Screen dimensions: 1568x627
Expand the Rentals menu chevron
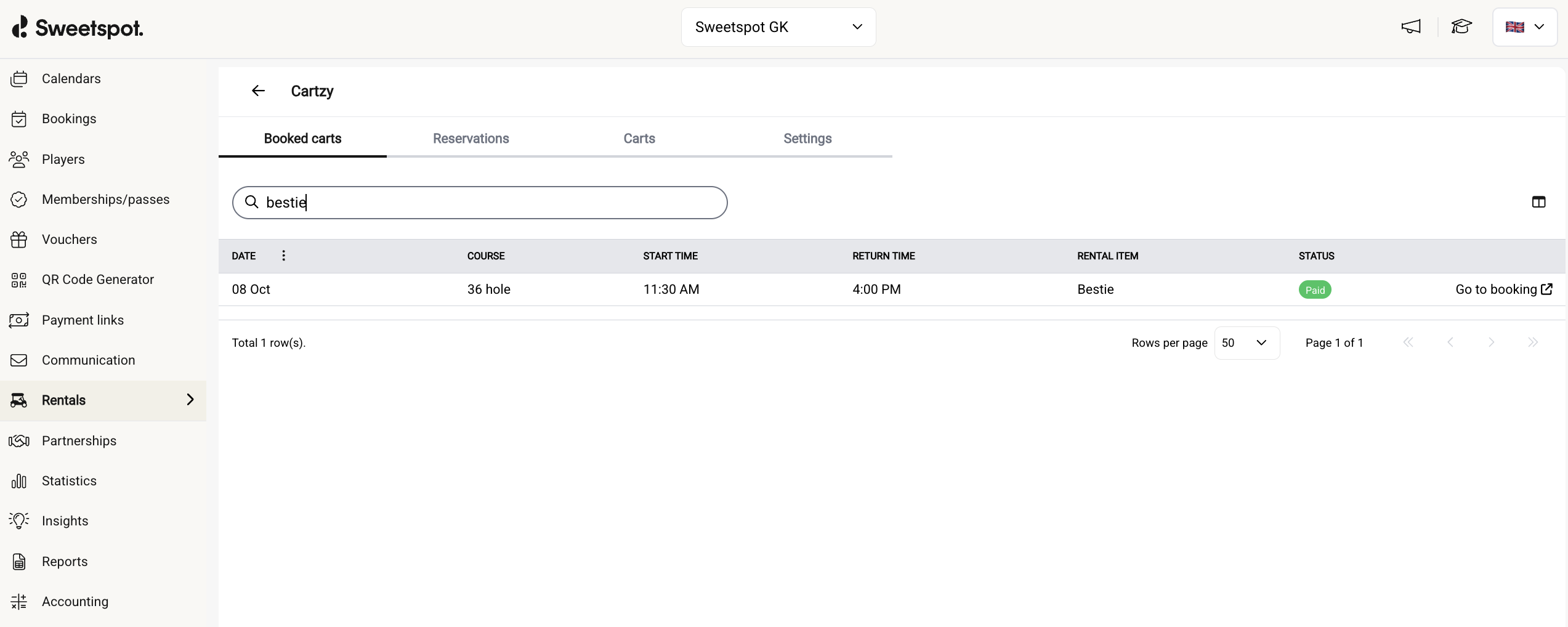coord(190,400)
